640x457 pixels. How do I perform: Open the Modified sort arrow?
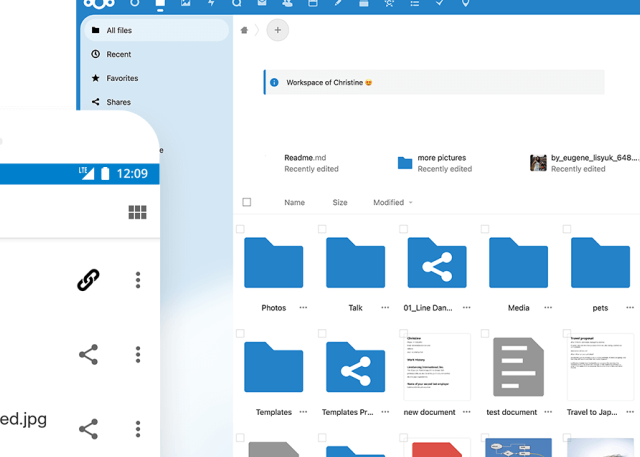point(411,203)
